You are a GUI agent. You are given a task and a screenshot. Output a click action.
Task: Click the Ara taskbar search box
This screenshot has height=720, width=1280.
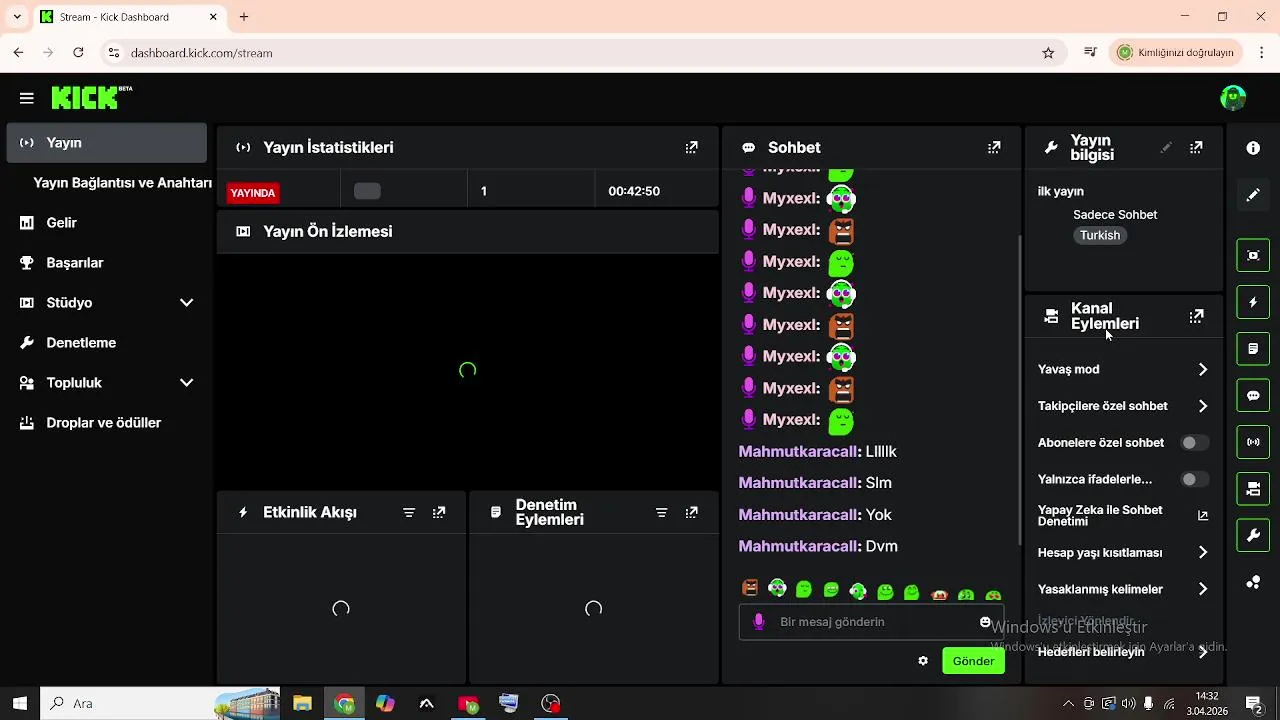pos(160,703)
